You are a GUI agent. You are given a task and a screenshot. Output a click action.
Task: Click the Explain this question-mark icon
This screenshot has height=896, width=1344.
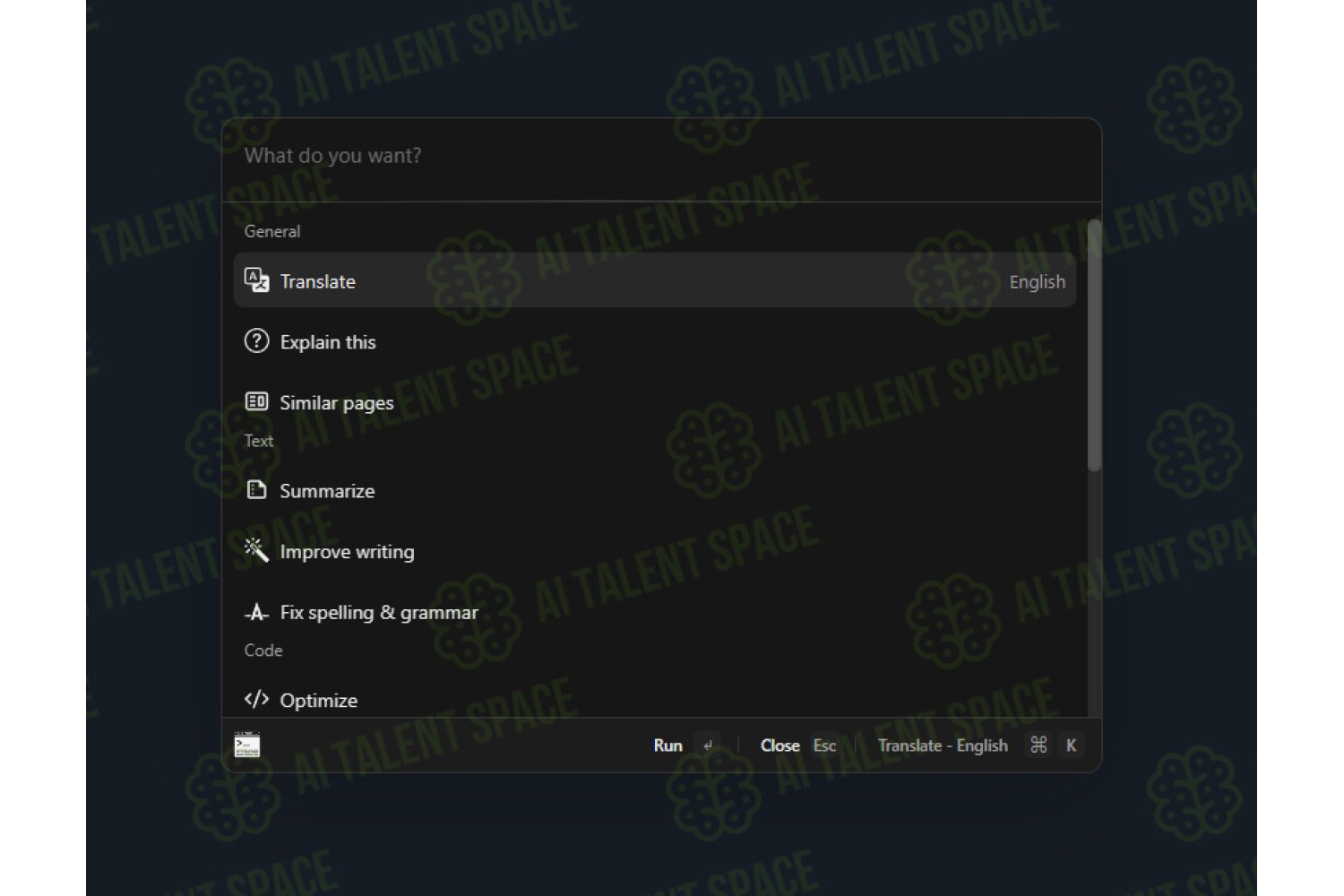256,341
